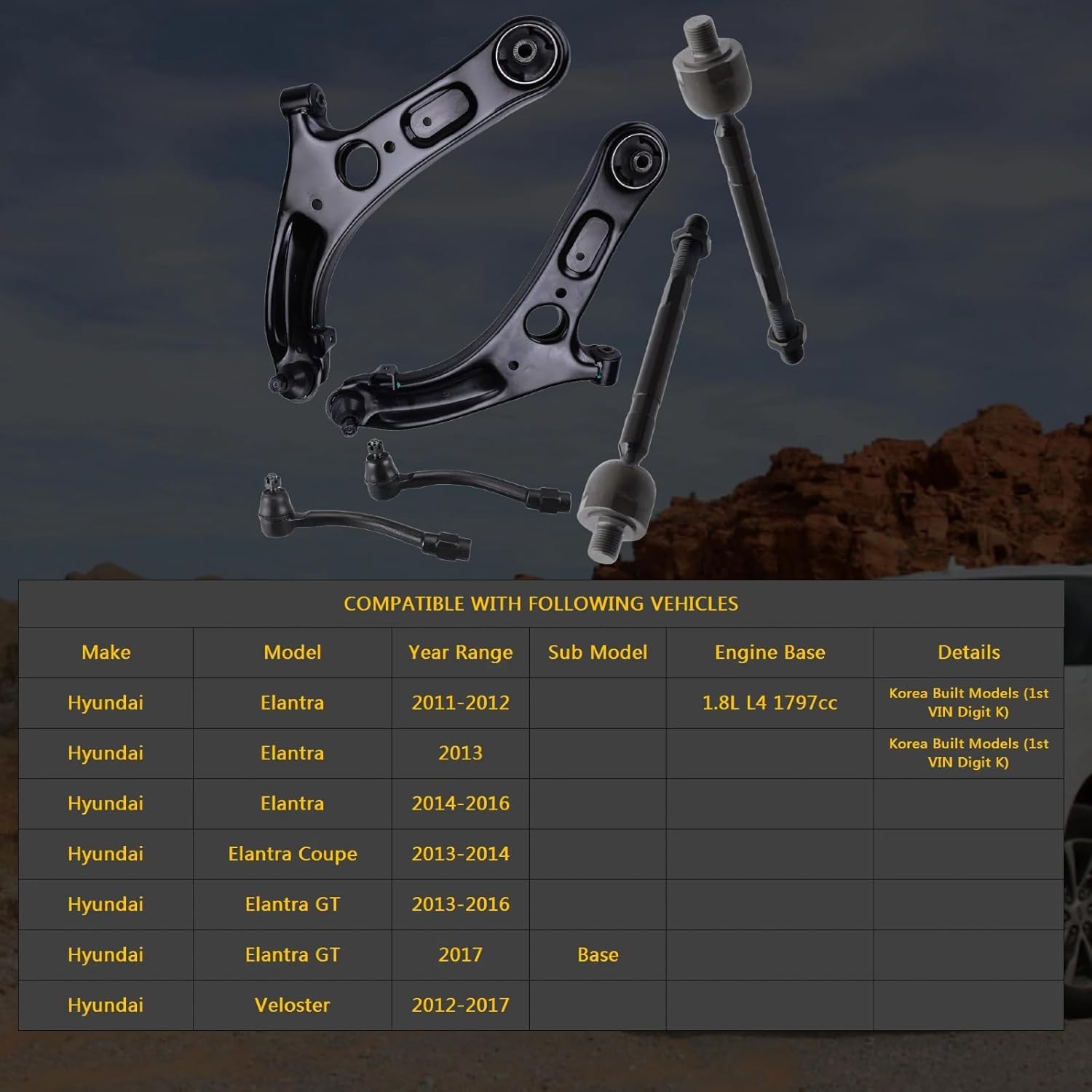Screen dimensions: 1092x1092
Task: Click the right outer tie rod end
Action: coord(467,477)
